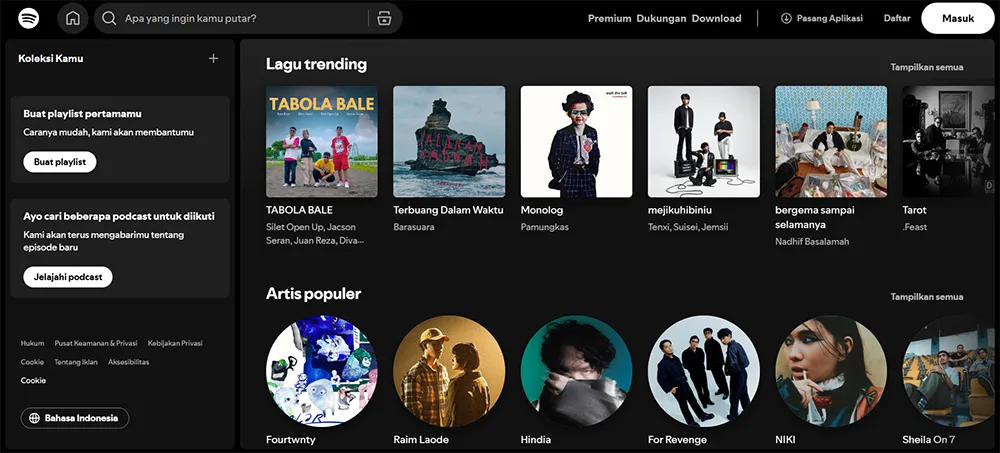Click the Raim Laode name label
The height and width of the screenshot is (453, 1000).
(x=421, y=440)
